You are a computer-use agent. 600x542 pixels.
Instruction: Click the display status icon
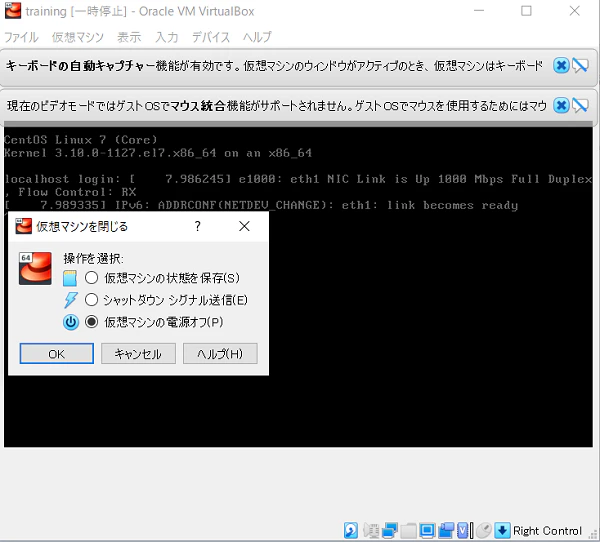coord(427,530)
